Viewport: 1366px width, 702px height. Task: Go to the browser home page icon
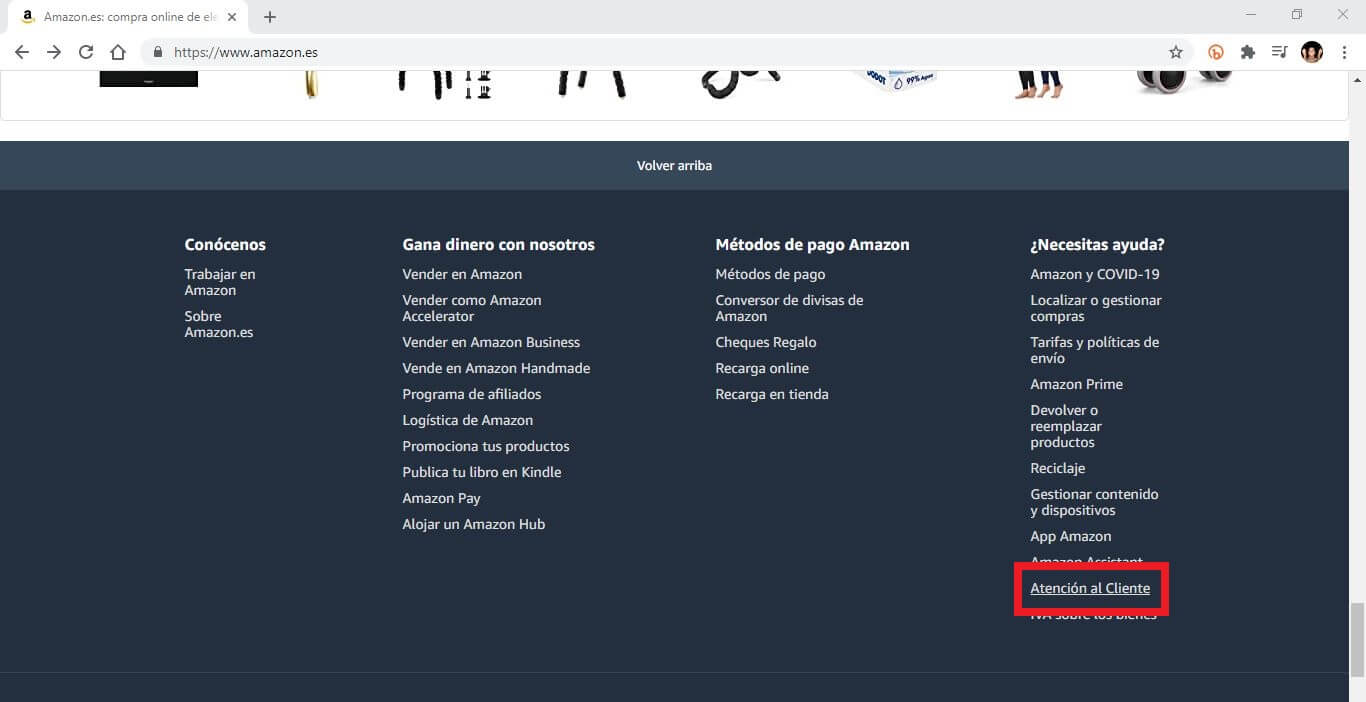click(x=118, y=52)
